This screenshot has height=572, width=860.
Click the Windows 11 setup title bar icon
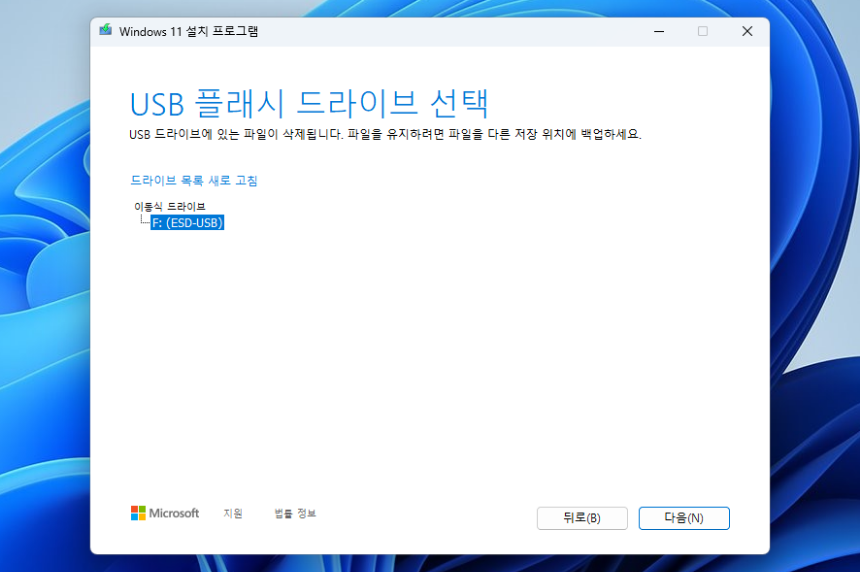pos(106,30)
